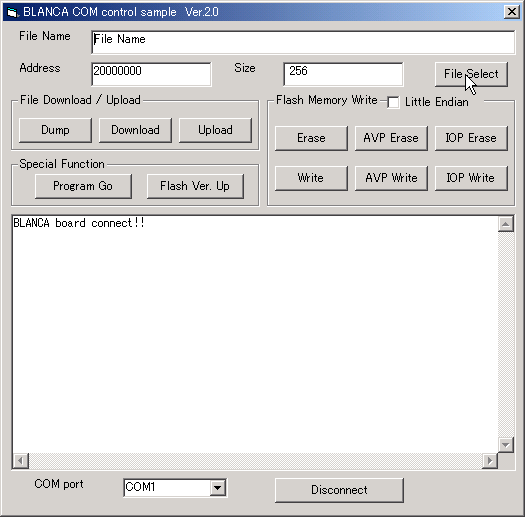The width and height of the screenshot is (525, 517).
Task: Run Program Go special function
Action: (x=83, y=186)
